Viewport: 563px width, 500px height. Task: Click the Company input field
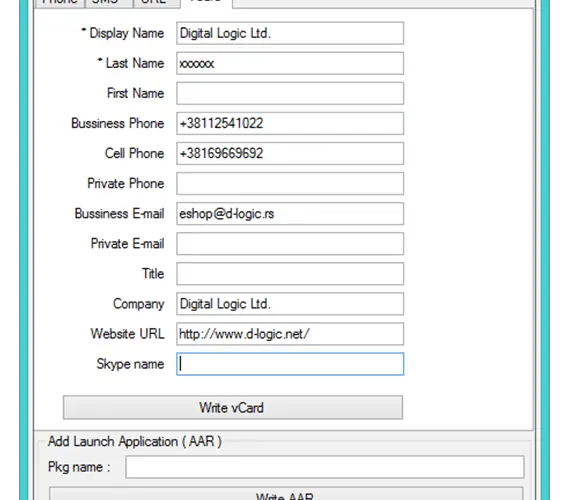290,304
